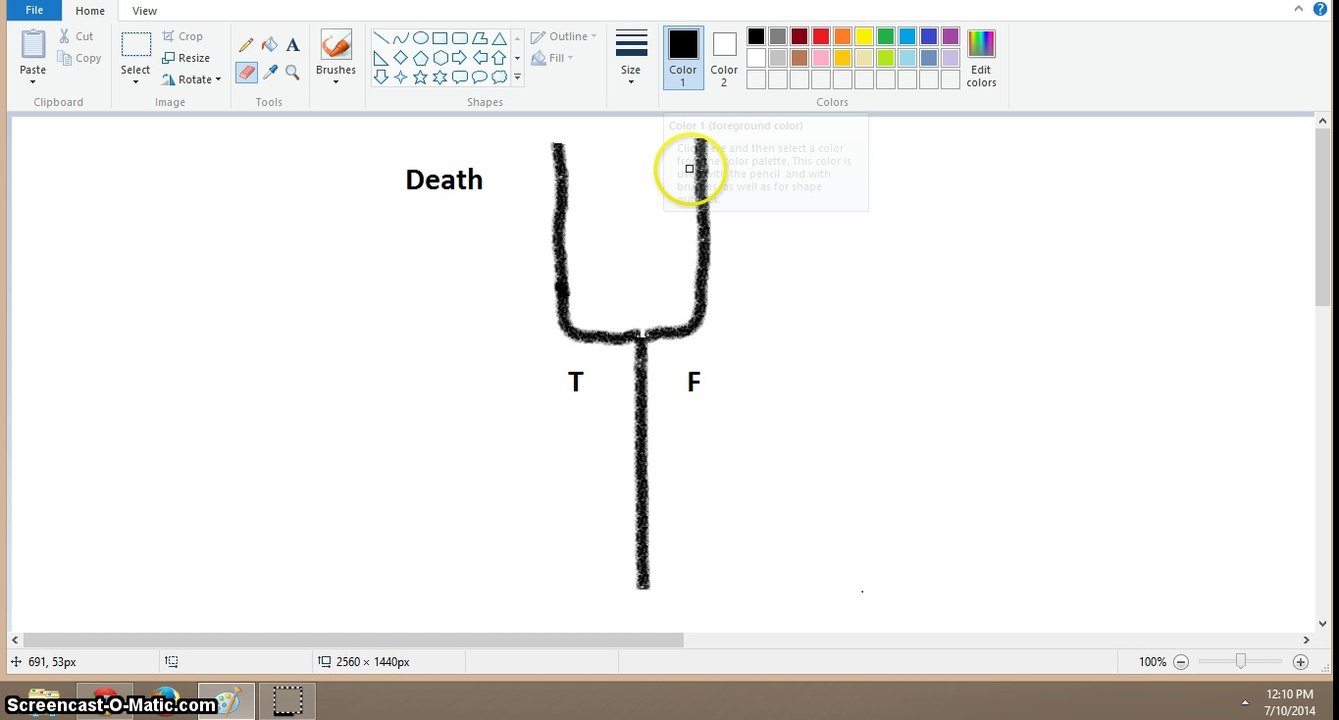The image size is (1339, 720).
Task: Switch to the View tab
Action: pyautogui.click(x=145, y=11)
